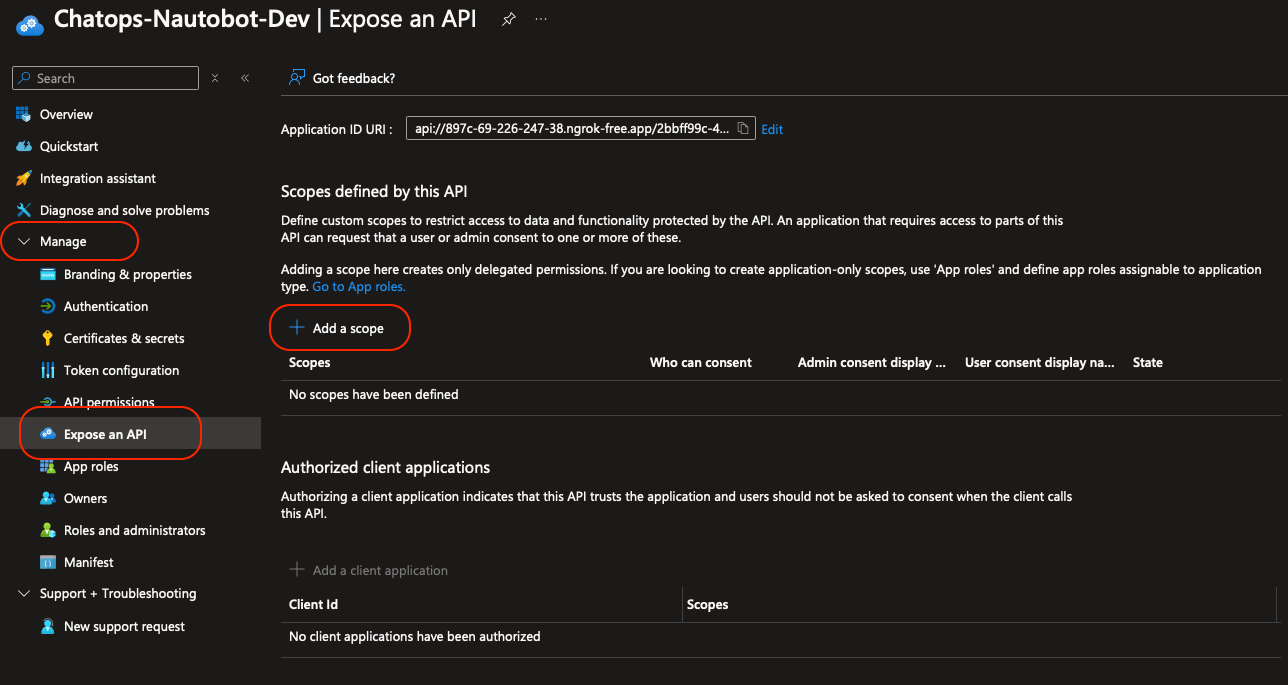1288x685 pixels.
Task: Click the Manifest icon
Action: pos(47,562)
